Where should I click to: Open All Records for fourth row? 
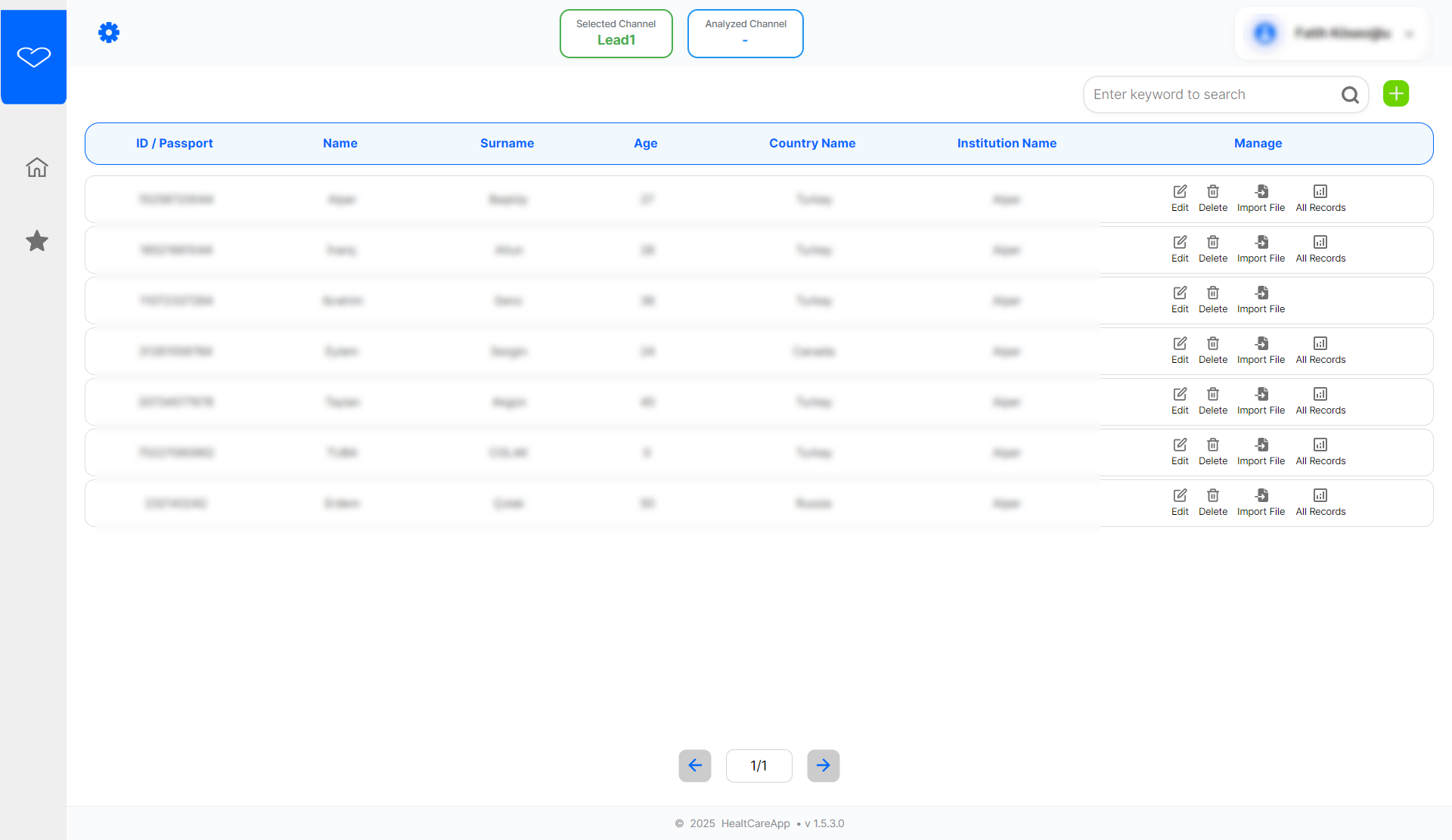click(1320, 350)
